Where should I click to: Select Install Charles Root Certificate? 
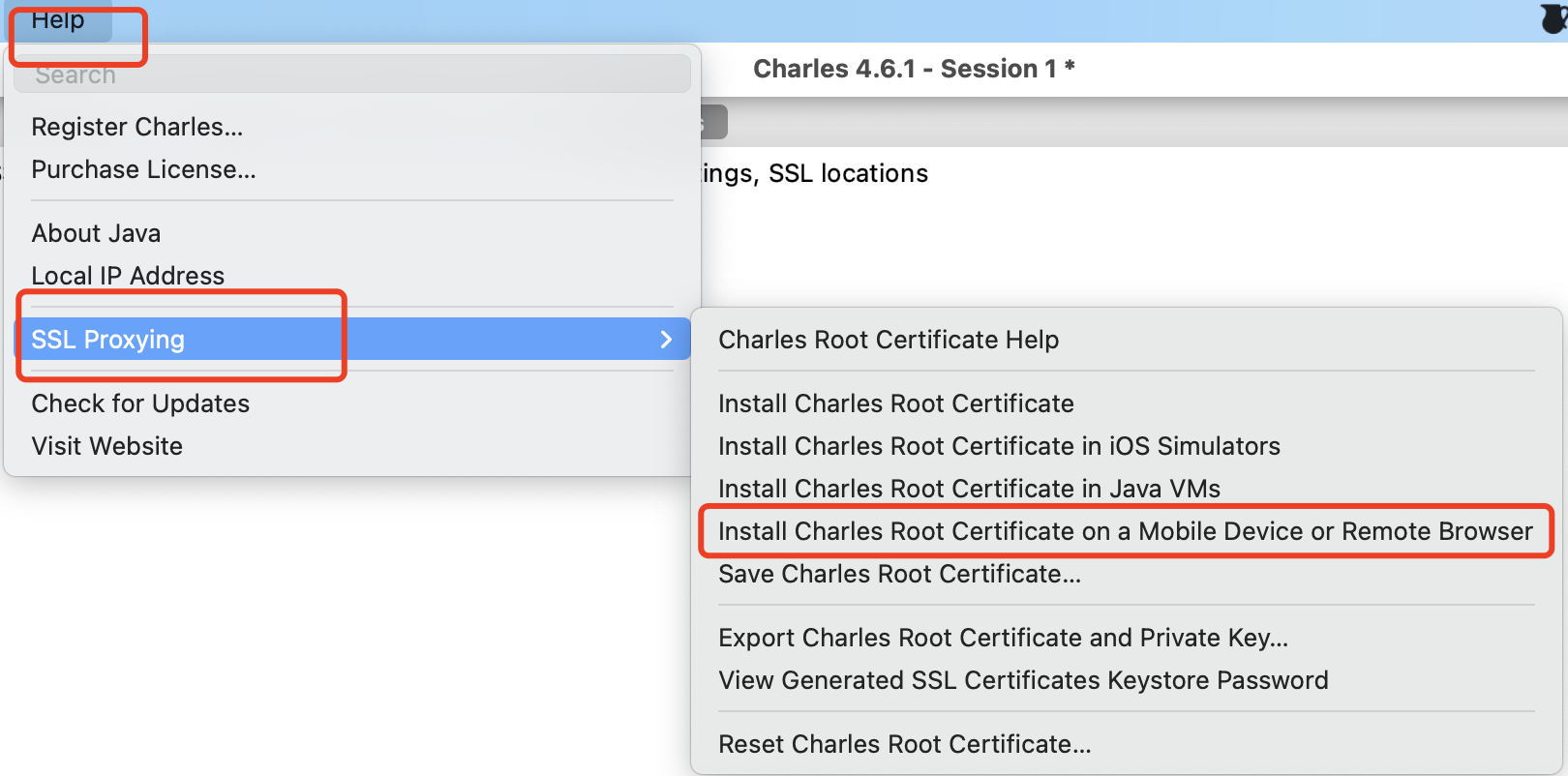point(1127,403)
